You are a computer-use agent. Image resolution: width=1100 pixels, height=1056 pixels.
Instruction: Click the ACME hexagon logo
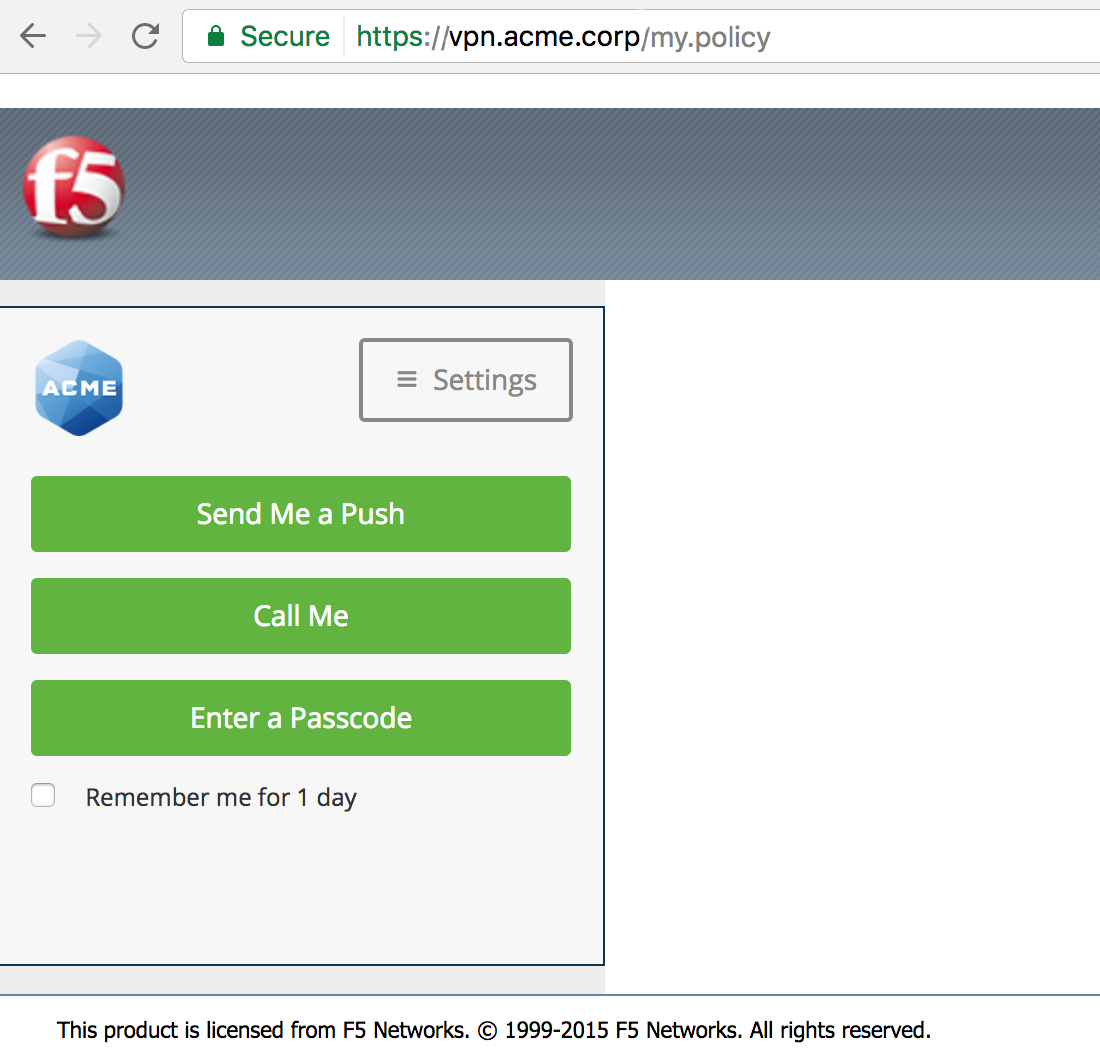[79, 388]
